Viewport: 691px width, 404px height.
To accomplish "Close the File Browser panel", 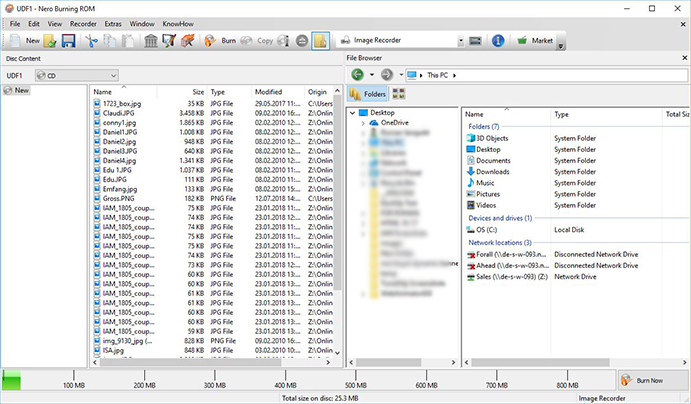I will (x=684, y=58).
